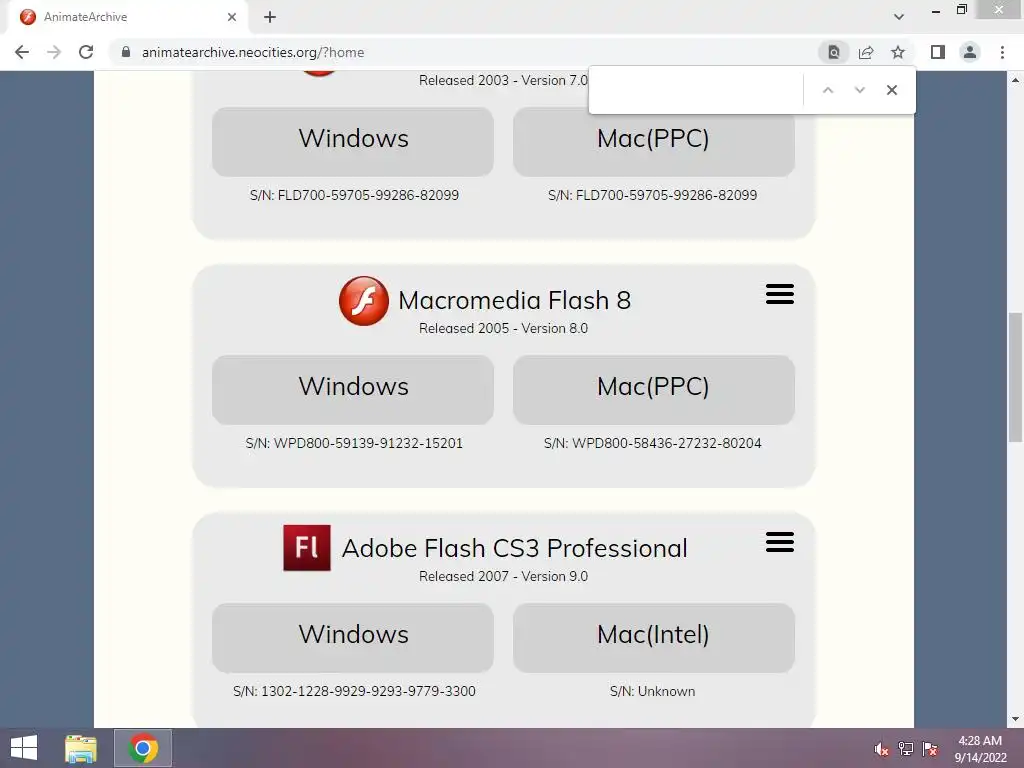Download Flash 8 for Mac(PPC)
This screenshot has width=1024, height=768.
(x=654, y=390)
